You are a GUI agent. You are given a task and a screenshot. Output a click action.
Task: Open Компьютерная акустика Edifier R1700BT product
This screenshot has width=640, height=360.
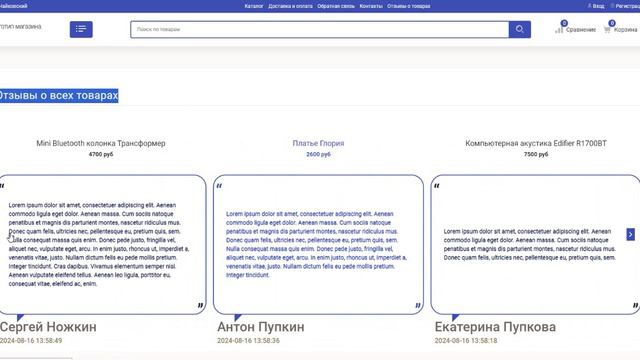coord(536,143)
